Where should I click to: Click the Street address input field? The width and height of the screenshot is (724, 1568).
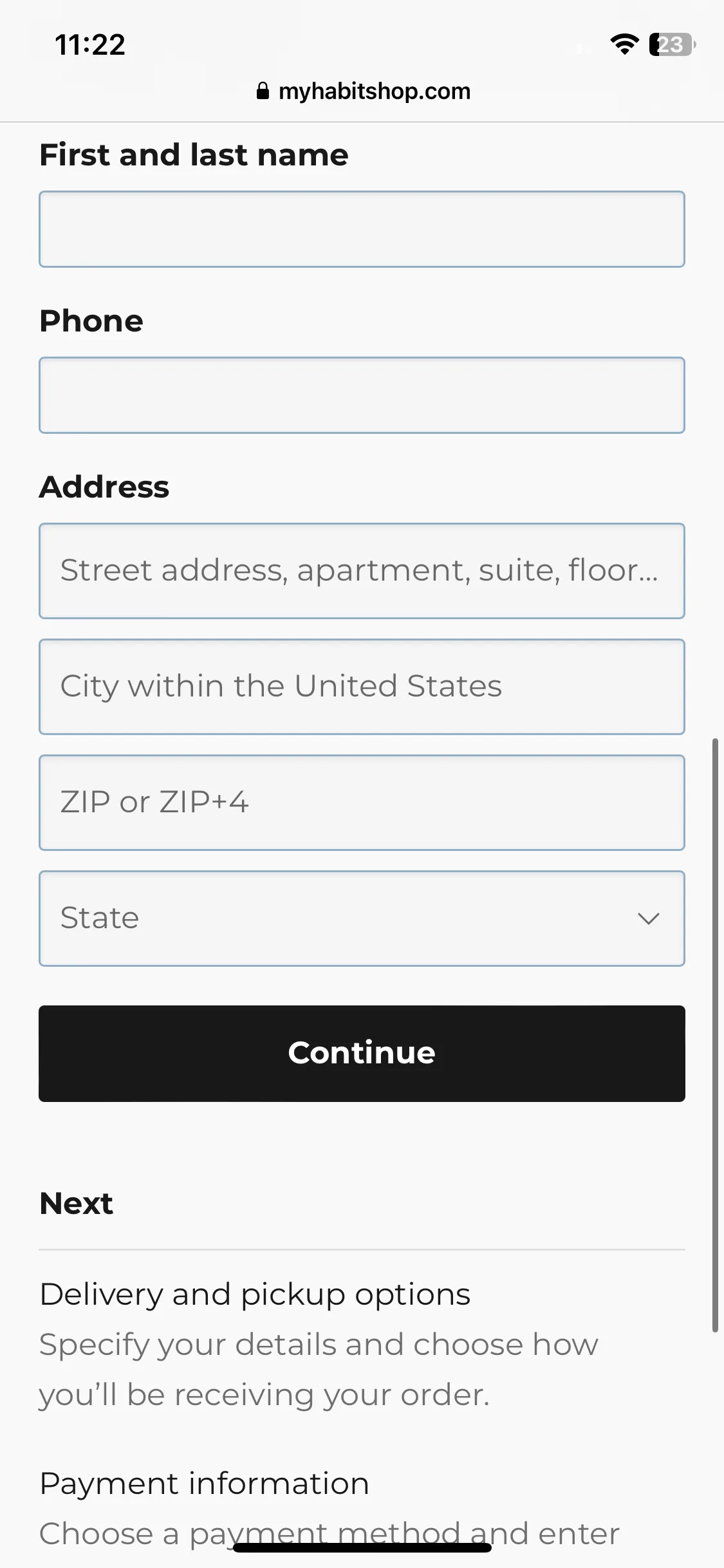coord(362,571)
